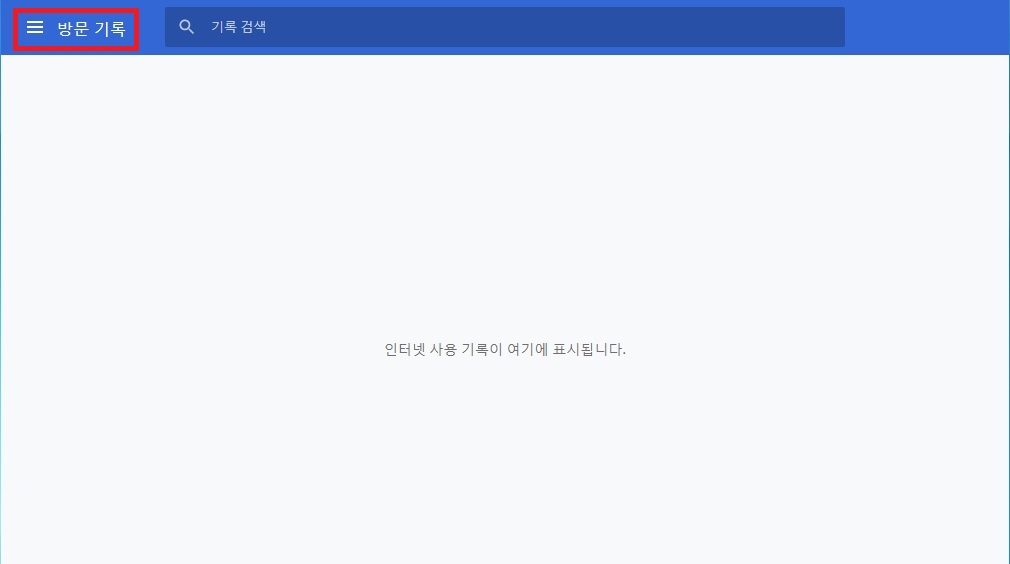Click the 방문 기록 page title
The height and width of the screenshot is (564, 1010).
91,28
